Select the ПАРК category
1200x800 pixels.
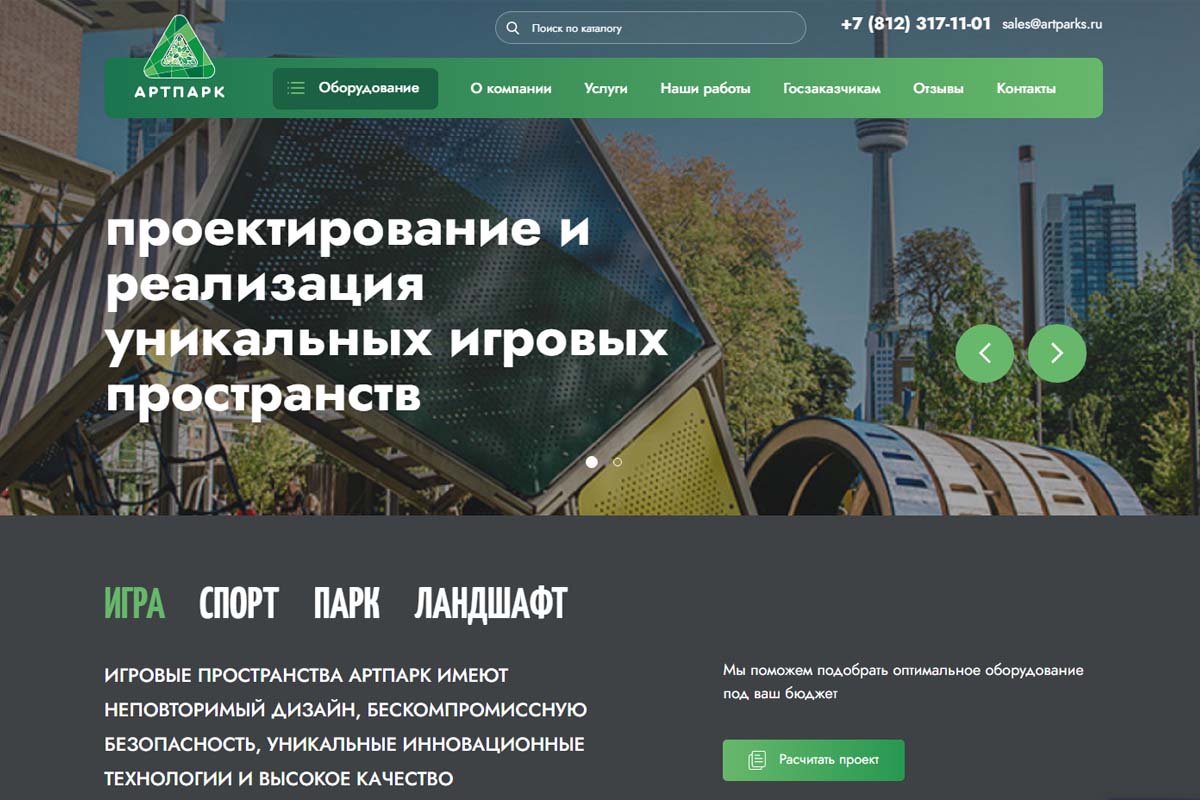pos(346,602)
